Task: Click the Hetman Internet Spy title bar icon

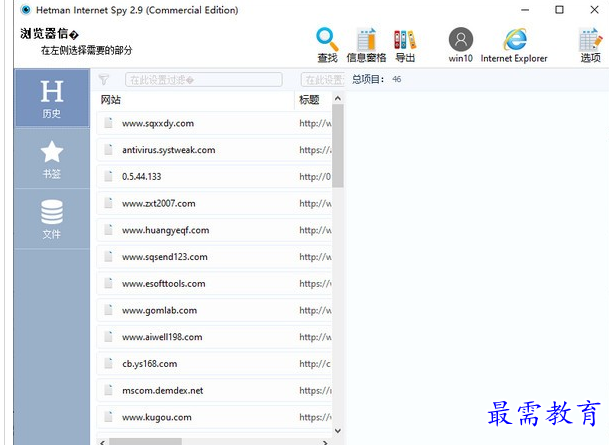Action: [x=26, y=10]
